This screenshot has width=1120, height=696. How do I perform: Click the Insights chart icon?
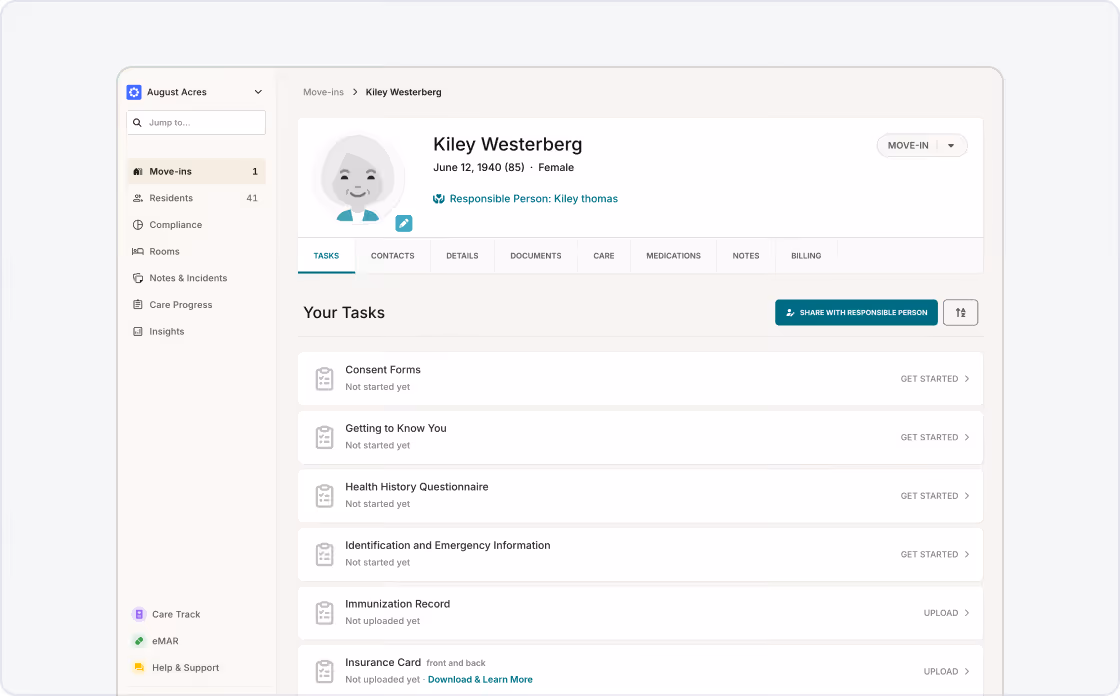pos(138,332)
